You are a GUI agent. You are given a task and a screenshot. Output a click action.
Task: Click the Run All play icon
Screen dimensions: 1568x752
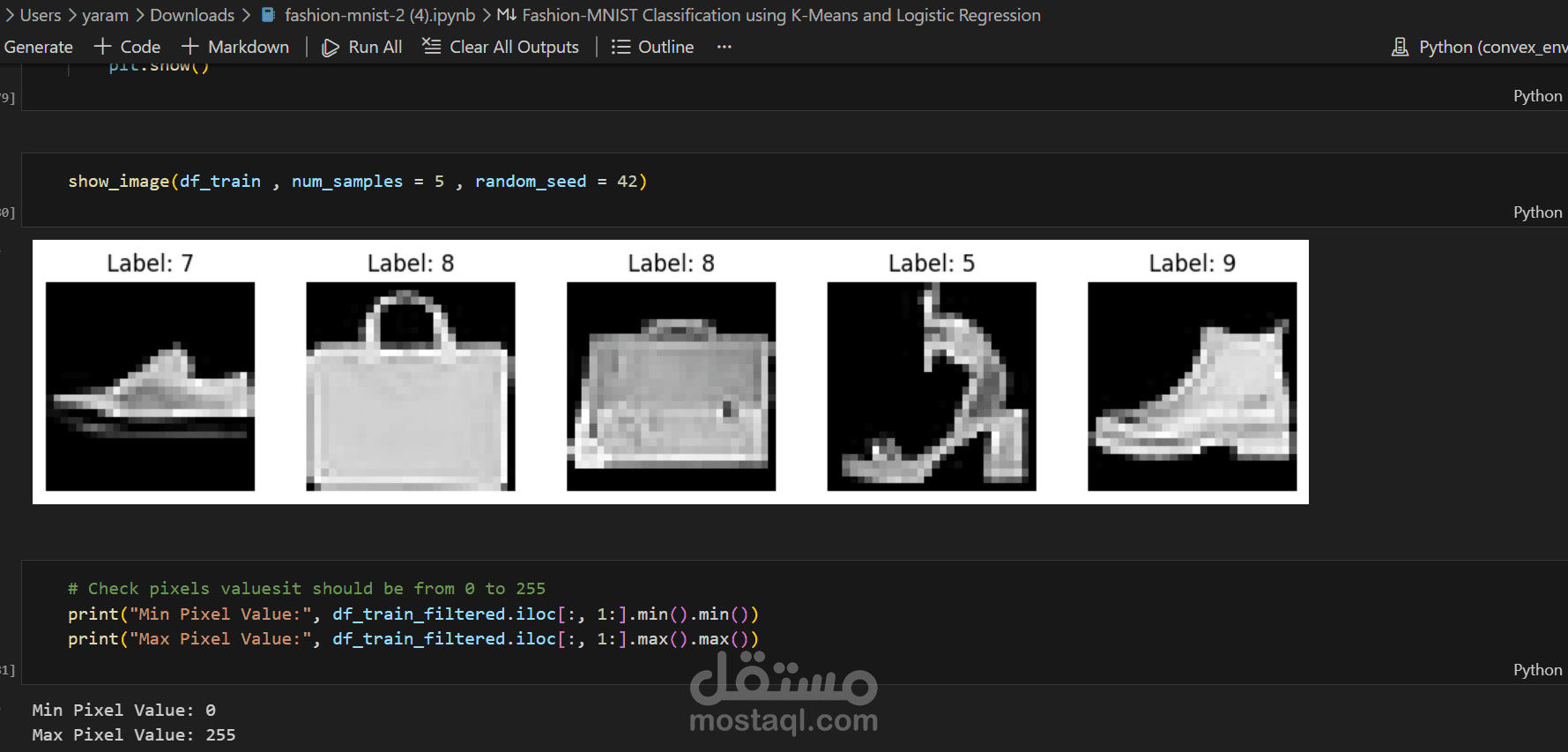pos(331,48)
